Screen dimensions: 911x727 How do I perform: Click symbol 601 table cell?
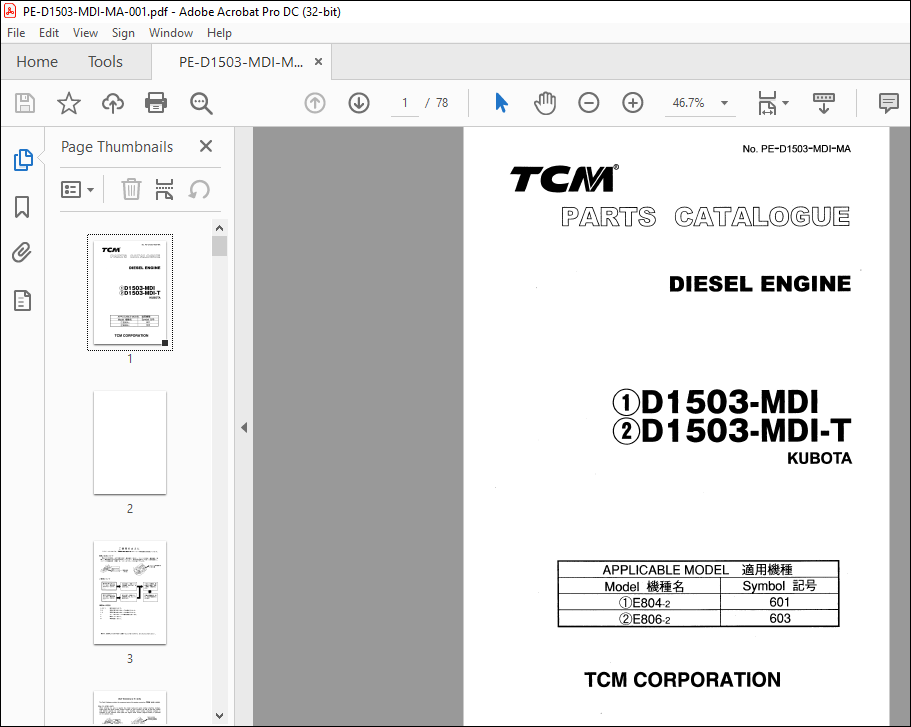[780, 602]
